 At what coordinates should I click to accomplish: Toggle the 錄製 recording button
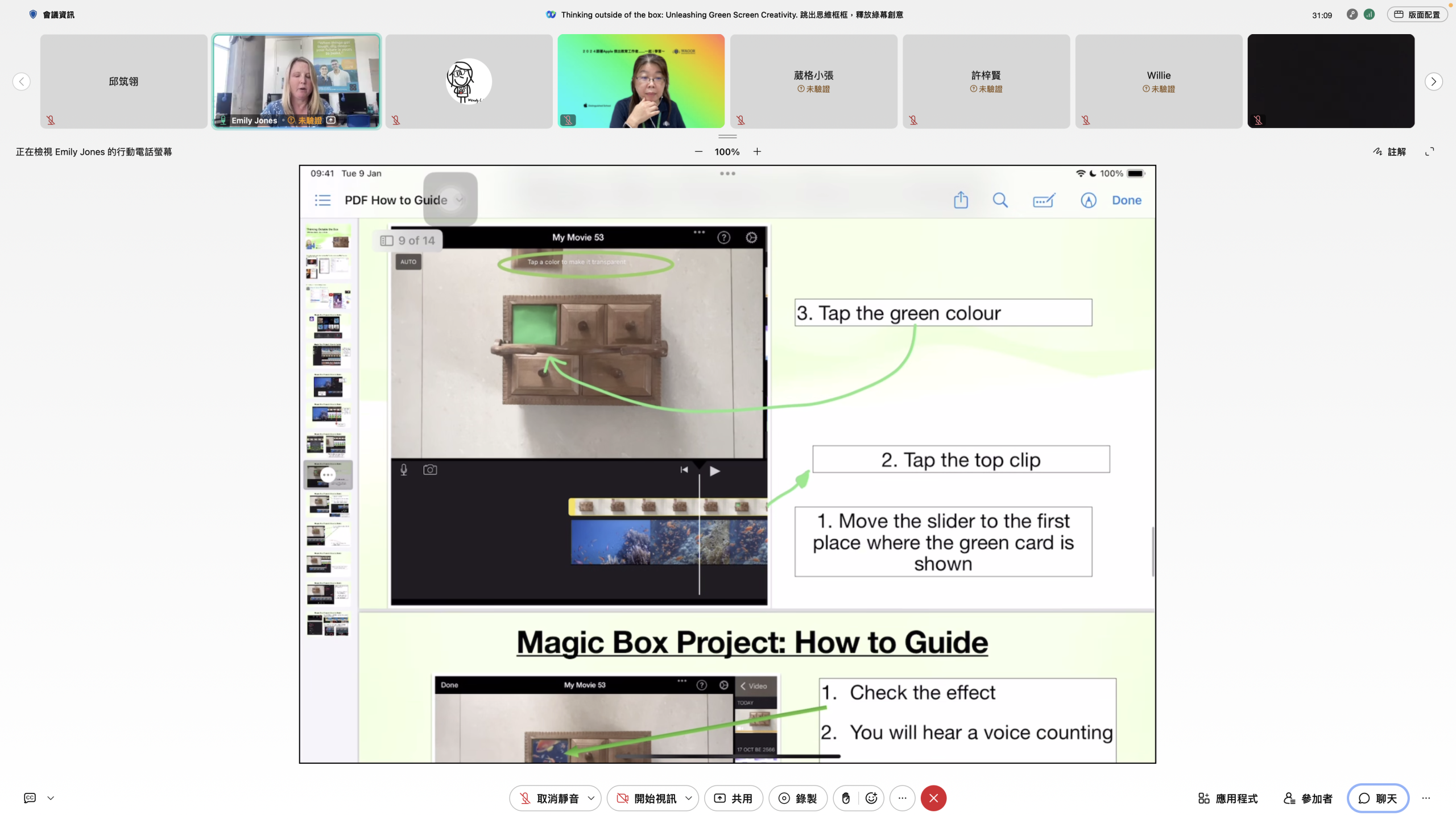[x=797, y=798]
